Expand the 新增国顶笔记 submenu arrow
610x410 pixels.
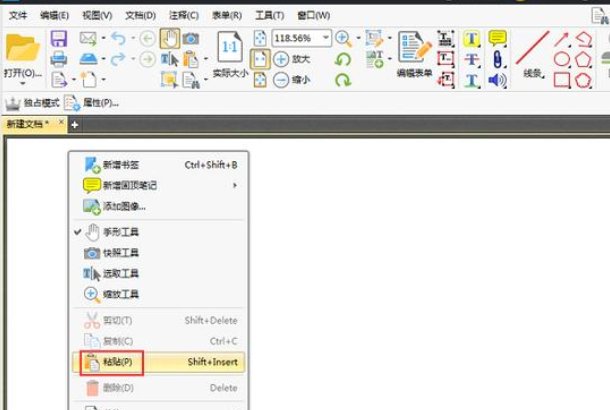(x=235, y=186)
